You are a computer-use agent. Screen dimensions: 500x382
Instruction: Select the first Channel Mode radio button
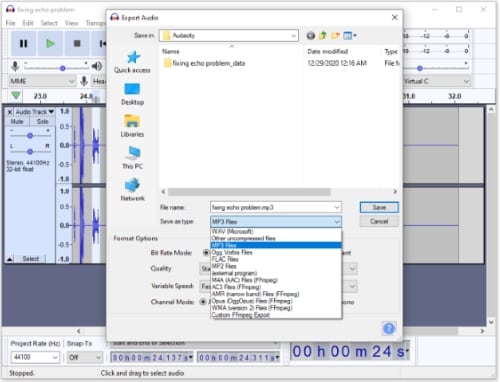click(x=203, y=302)
